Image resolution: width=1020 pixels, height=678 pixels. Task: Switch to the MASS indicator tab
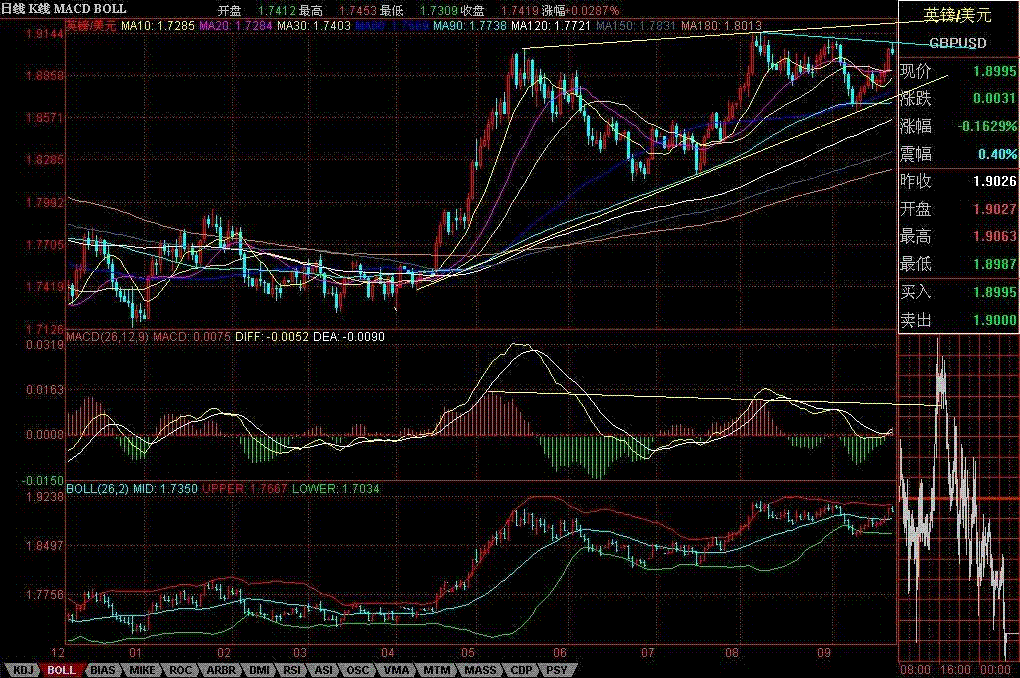(x=480, y=670)
